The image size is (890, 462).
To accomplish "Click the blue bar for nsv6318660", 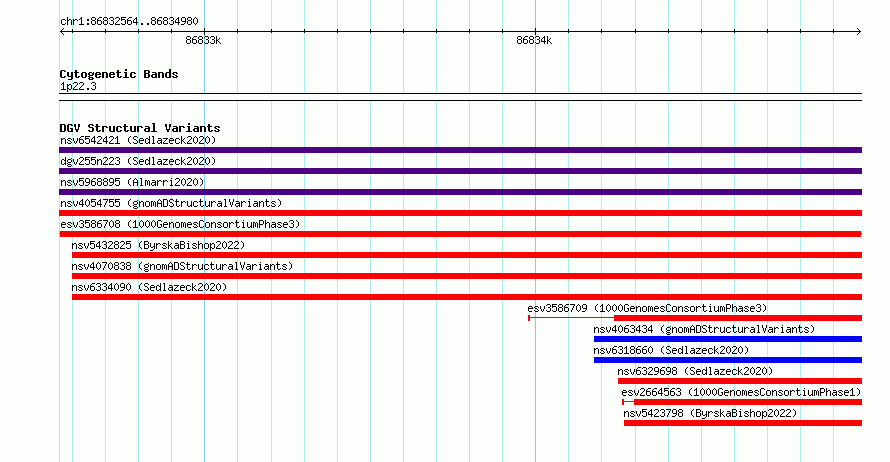I will (x=728, y=360).
